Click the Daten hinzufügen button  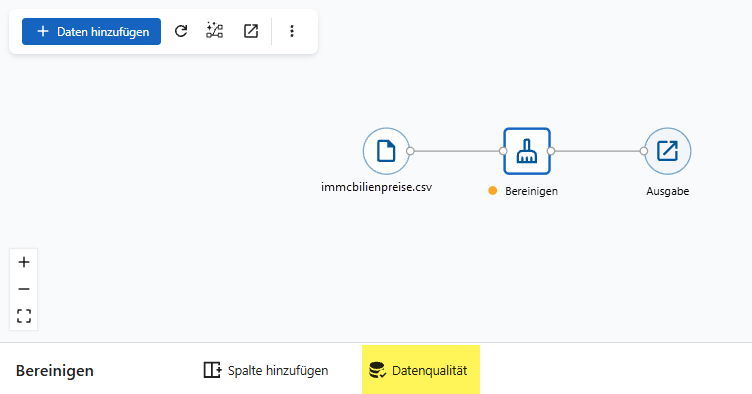91,32
